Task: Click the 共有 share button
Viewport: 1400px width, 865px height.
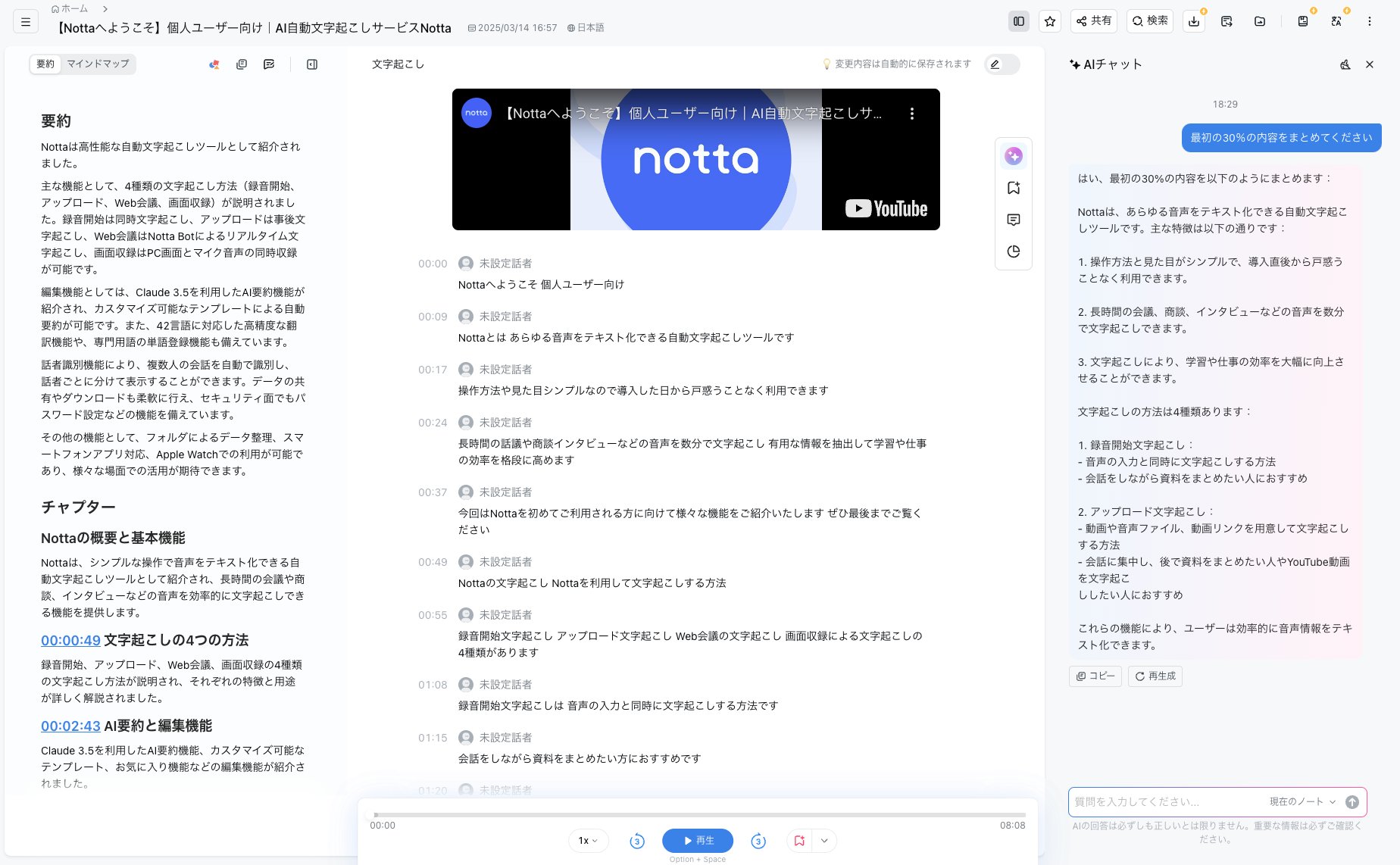Action: pos(1094,21)
